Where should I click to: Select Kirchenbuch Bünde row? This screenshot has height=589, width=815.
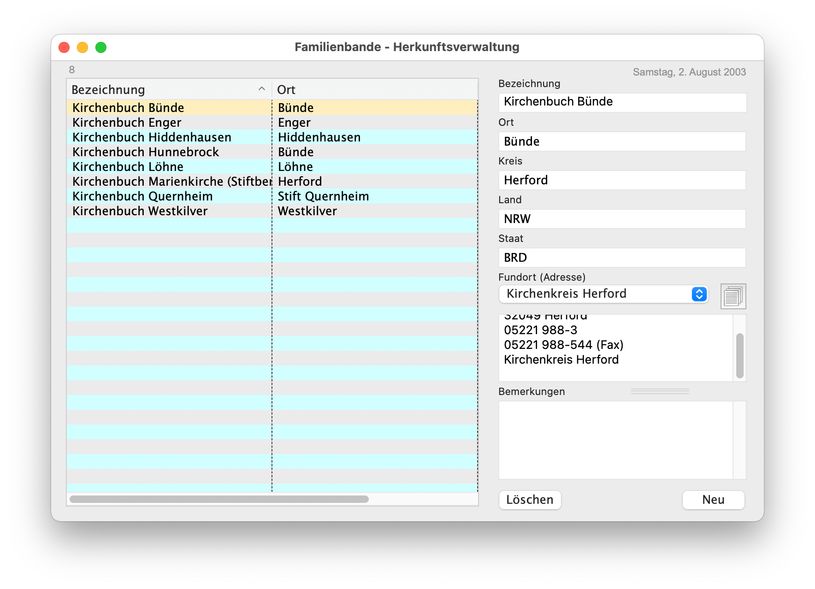pos(168,108)
